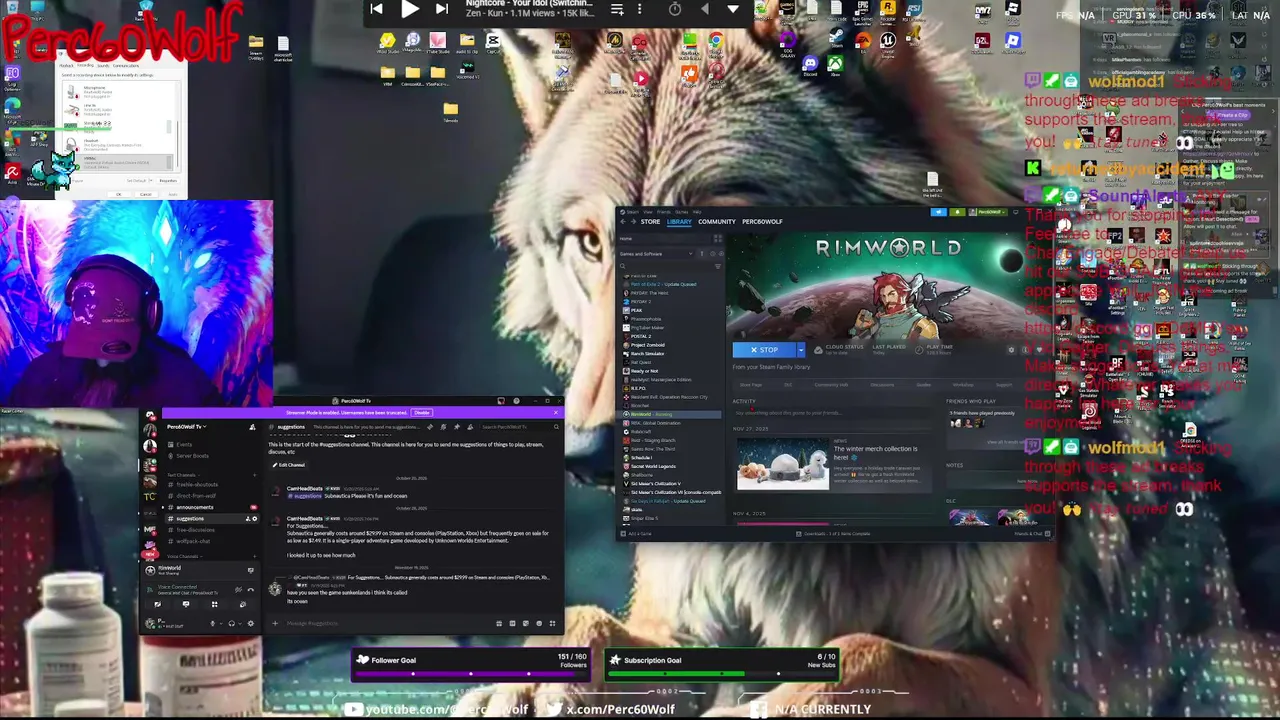Toggle Discord noise suppression in voice panel
Viewport: 1280px width, 720px height.
point(238,589)
